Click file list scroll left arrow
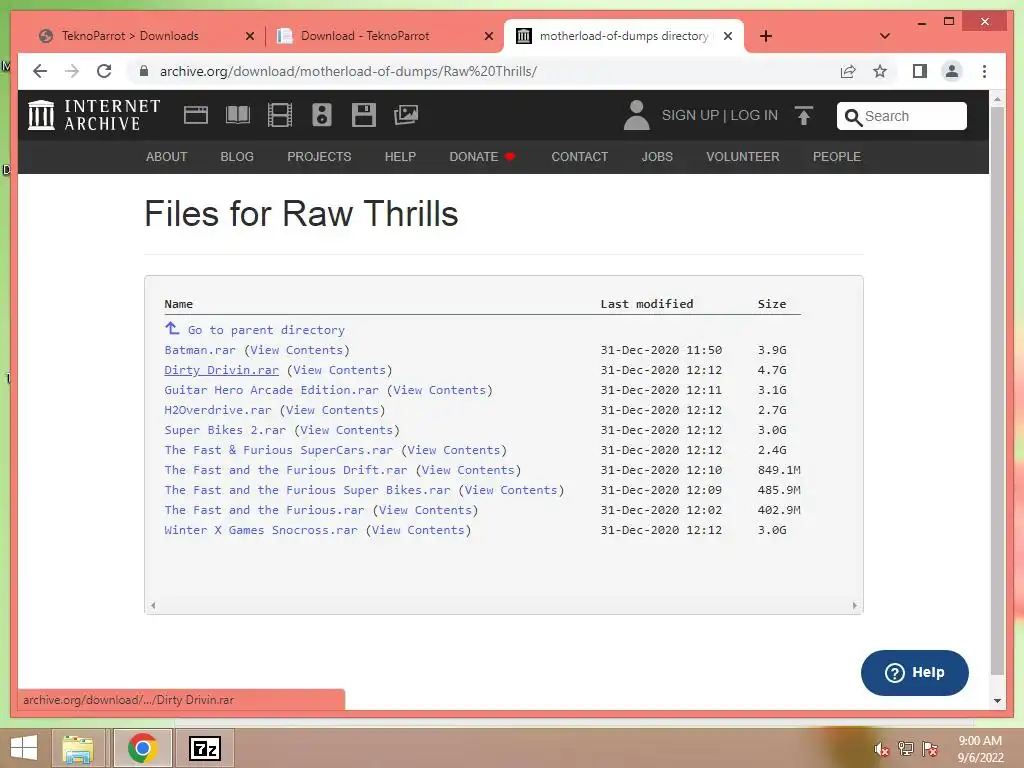1024x768 pixels. 153,605
